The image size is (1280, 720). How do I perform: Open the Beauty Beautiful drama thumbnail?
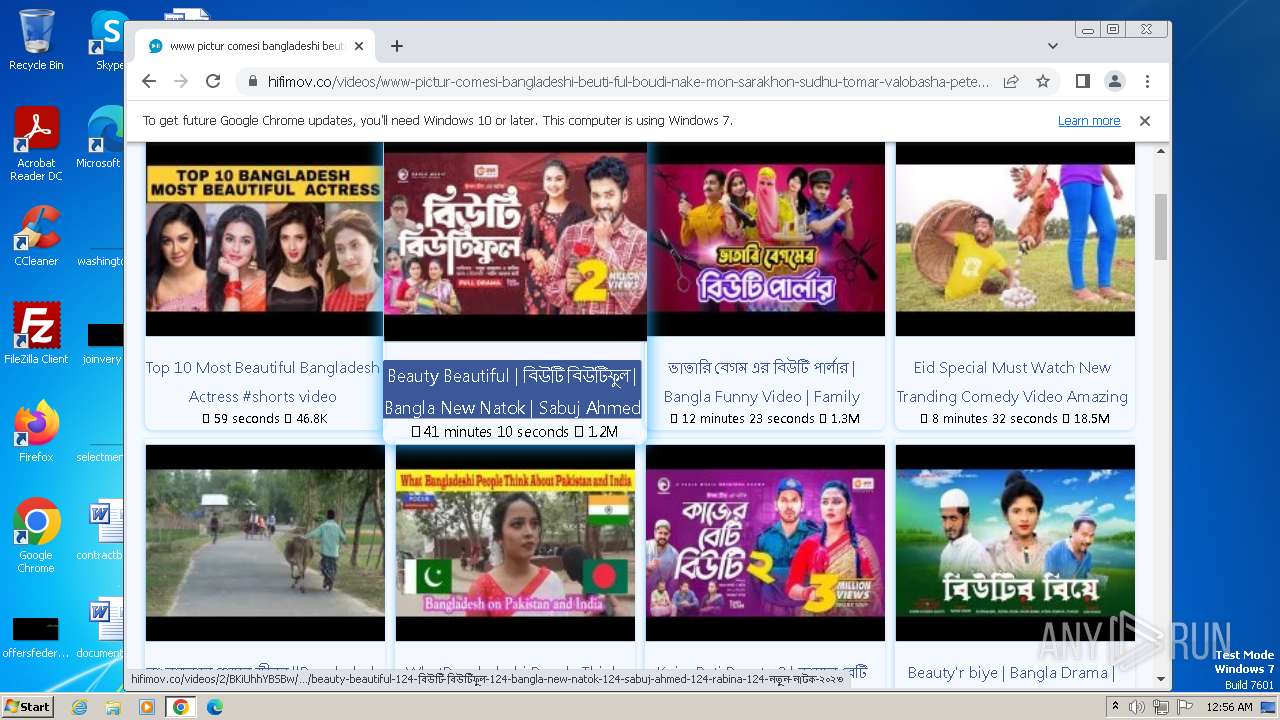pyautogui.click(x=515, y=241)
